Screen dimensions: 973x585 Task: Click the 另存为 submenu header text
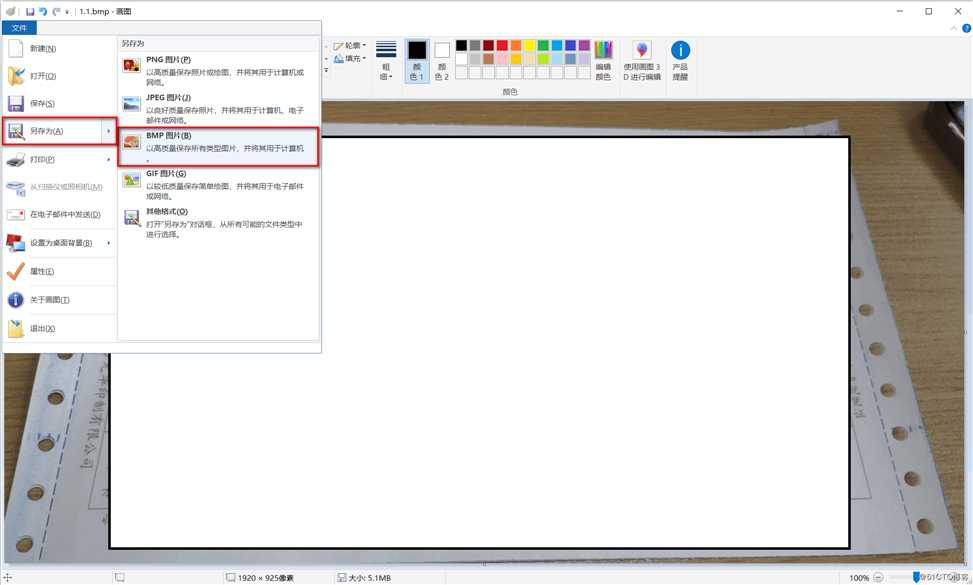click(x=133, y=43)
